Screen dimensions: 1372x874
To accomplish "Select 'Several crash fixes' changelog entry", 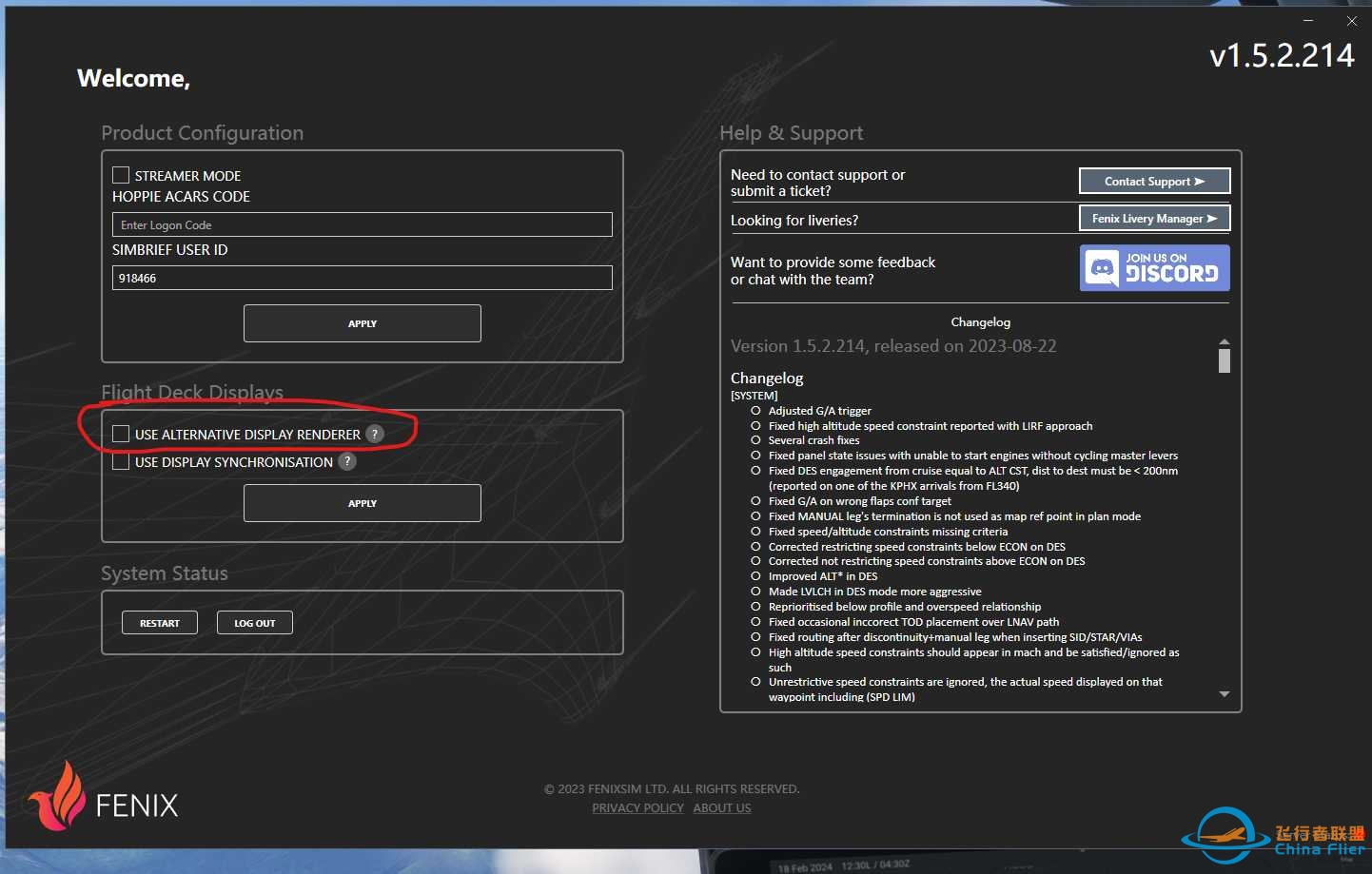I will coord(813,440).
